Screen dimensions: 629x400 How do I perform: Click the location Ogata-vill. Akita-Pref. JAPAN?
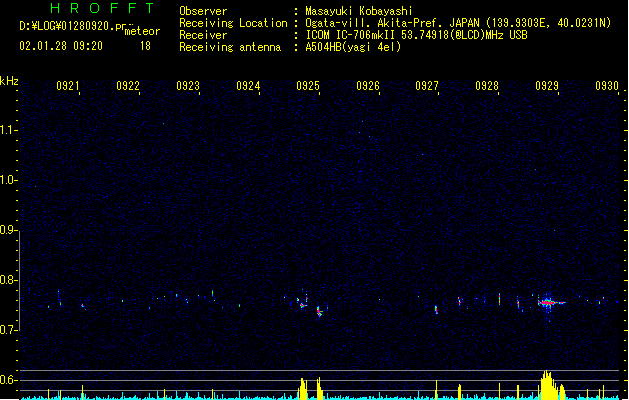(x=392, y=23)
